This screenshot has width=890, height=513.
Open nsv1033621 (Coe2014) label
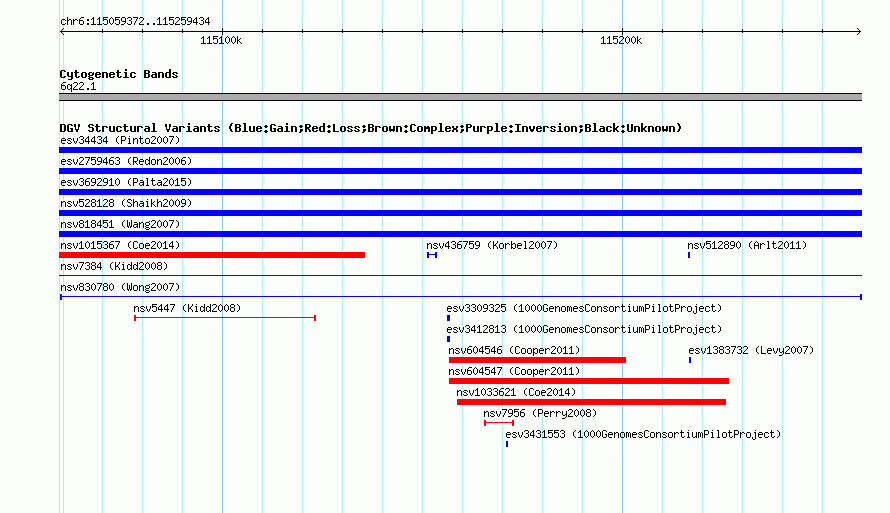click(x=516, y=392)
